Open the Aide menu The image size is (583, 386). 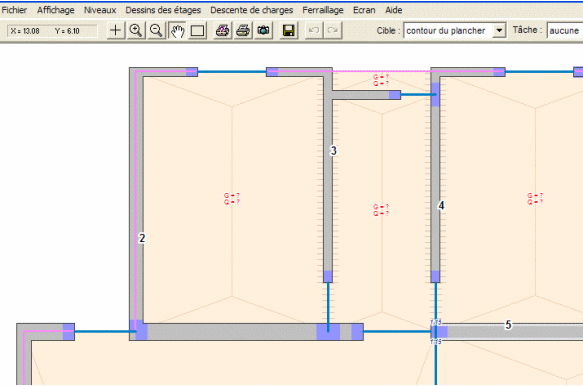tap(394, 10)
